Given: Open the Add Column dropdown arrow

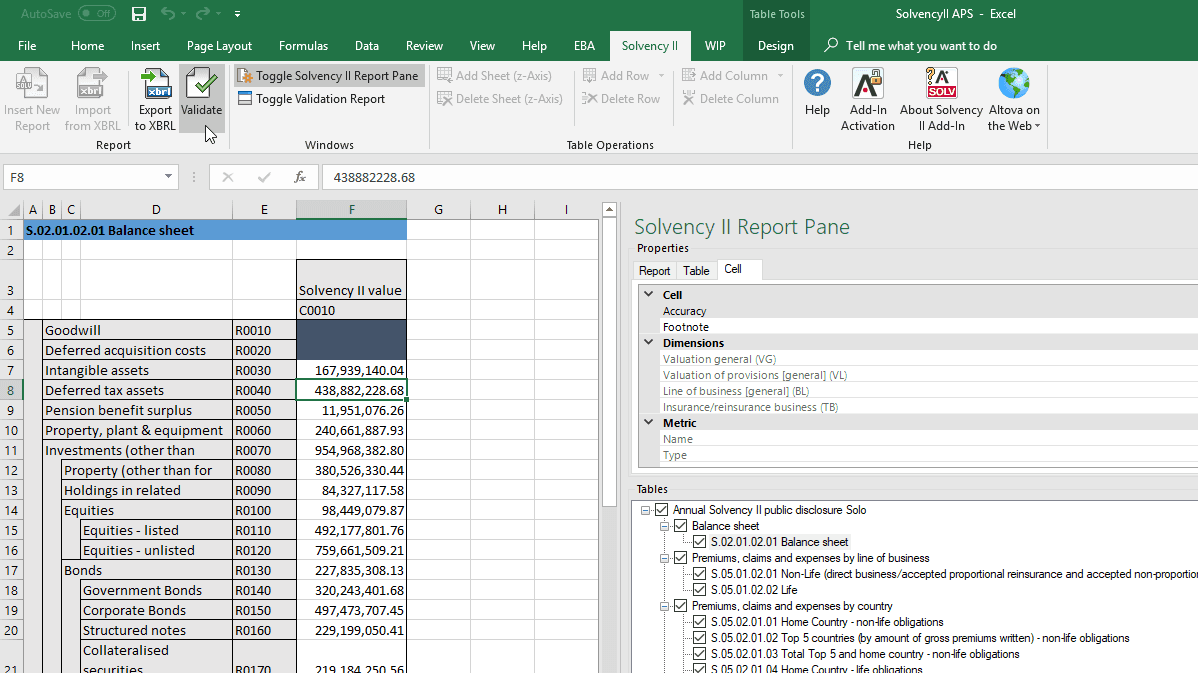Looking at the screenshot, I should click(x=780, y=76).
